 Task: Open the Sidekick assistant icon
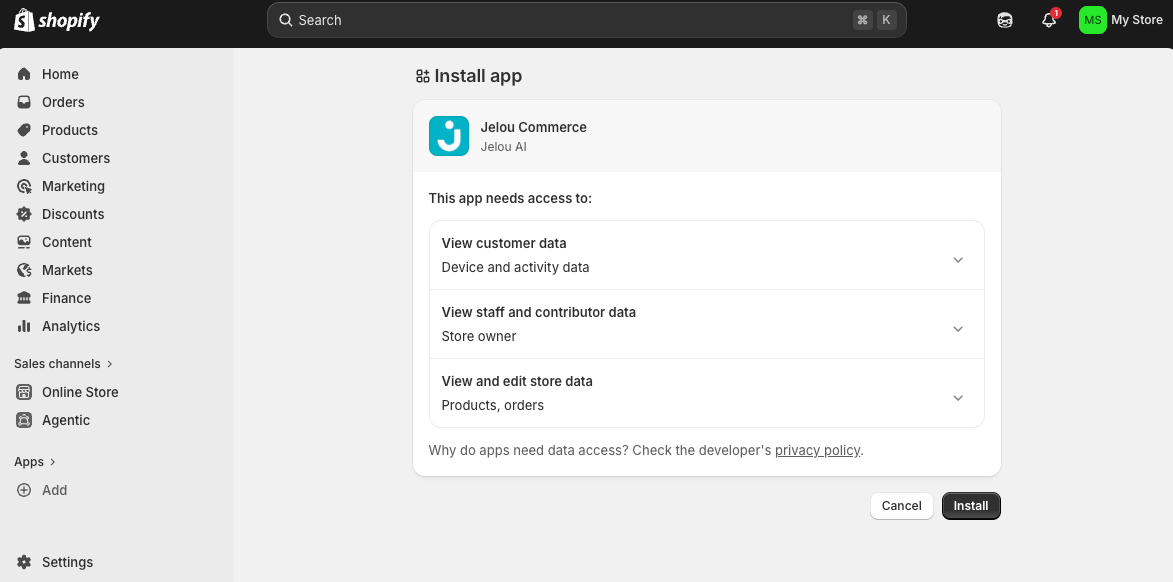(1005, 20)
